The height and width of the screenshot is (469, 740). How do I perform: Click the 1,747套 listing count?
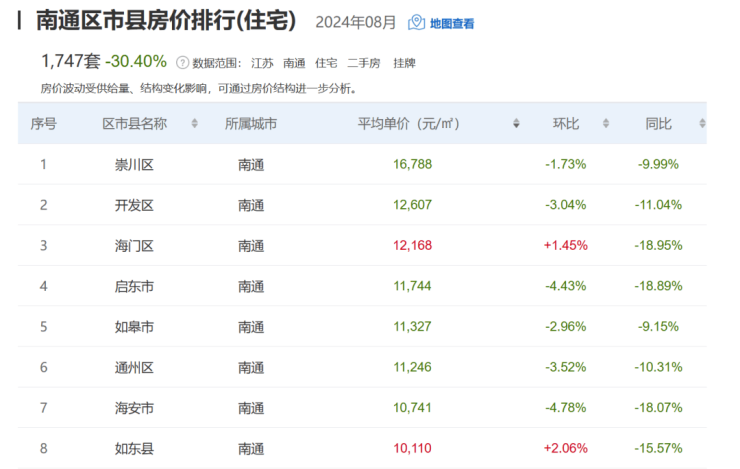click(70, 61)
